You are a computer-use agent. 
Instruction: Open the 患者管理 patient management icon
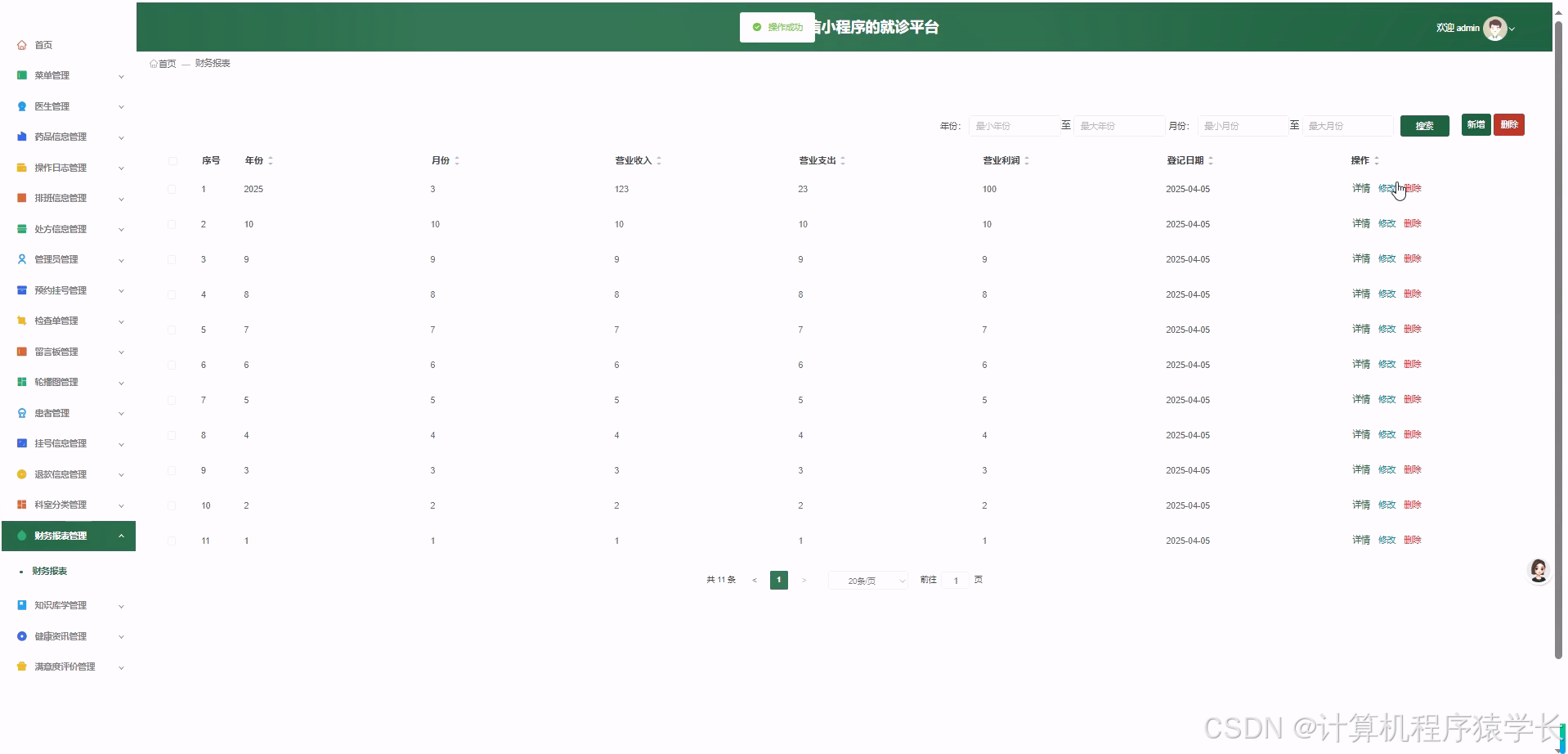(22, 412)
